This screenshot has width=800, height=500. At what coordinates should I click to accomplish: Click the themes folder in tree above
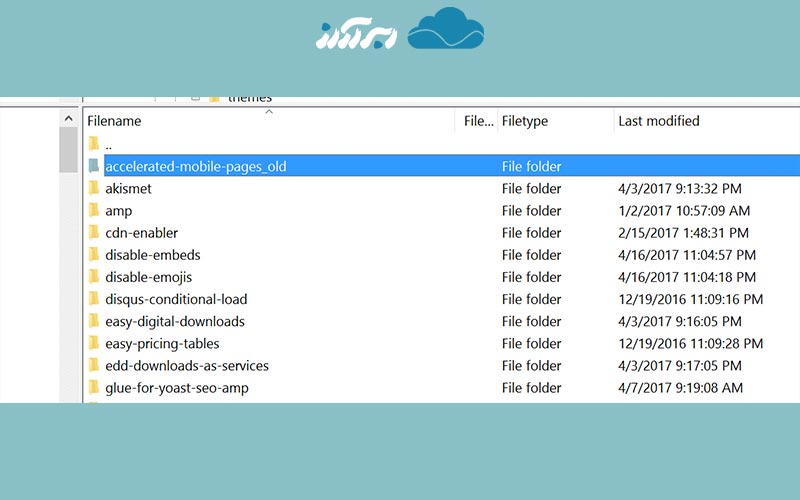[x=249, y=98]
